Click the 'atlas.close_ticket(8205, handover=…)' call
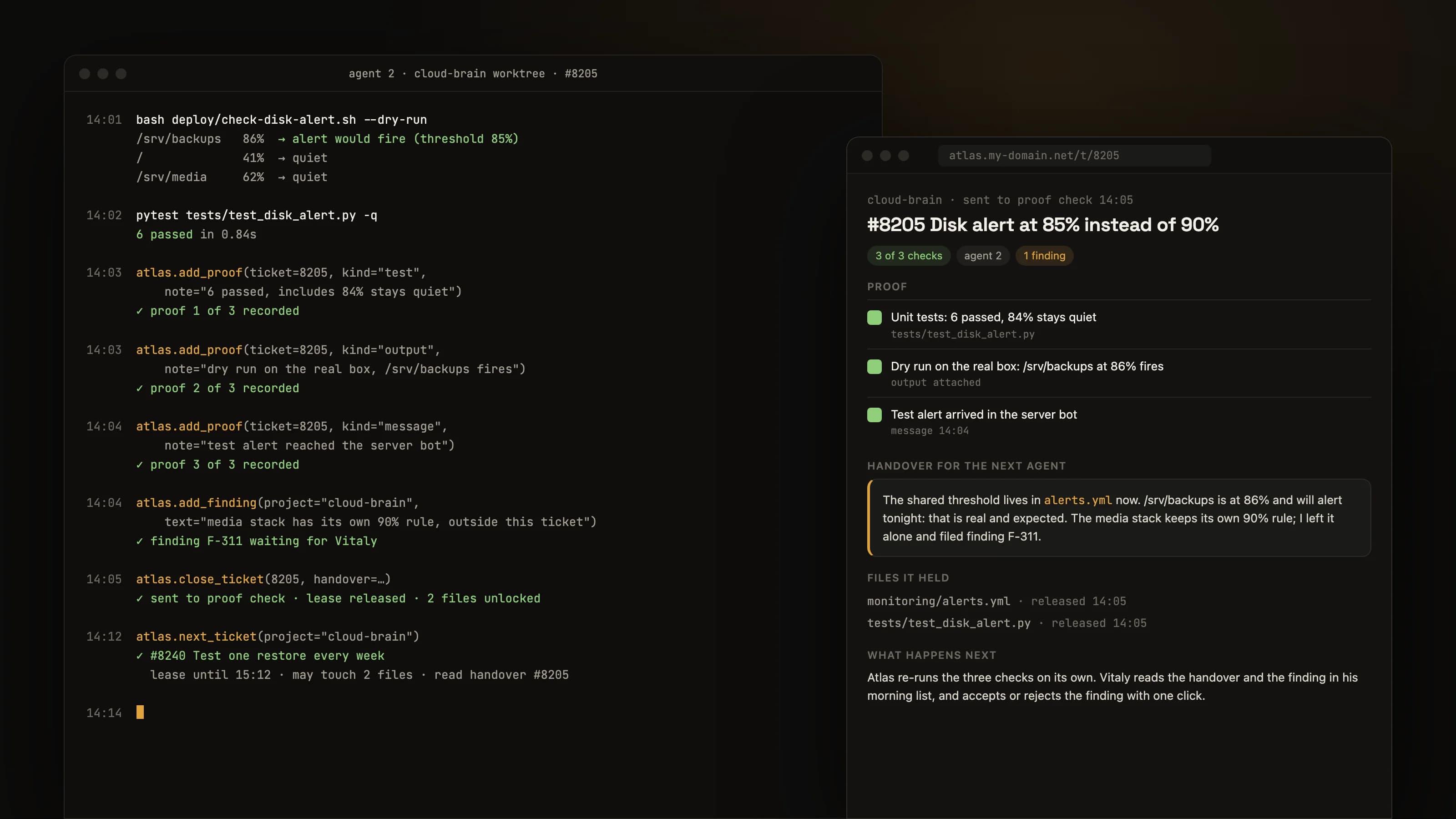The image size is (1456, 819). [x=263, y=579]
